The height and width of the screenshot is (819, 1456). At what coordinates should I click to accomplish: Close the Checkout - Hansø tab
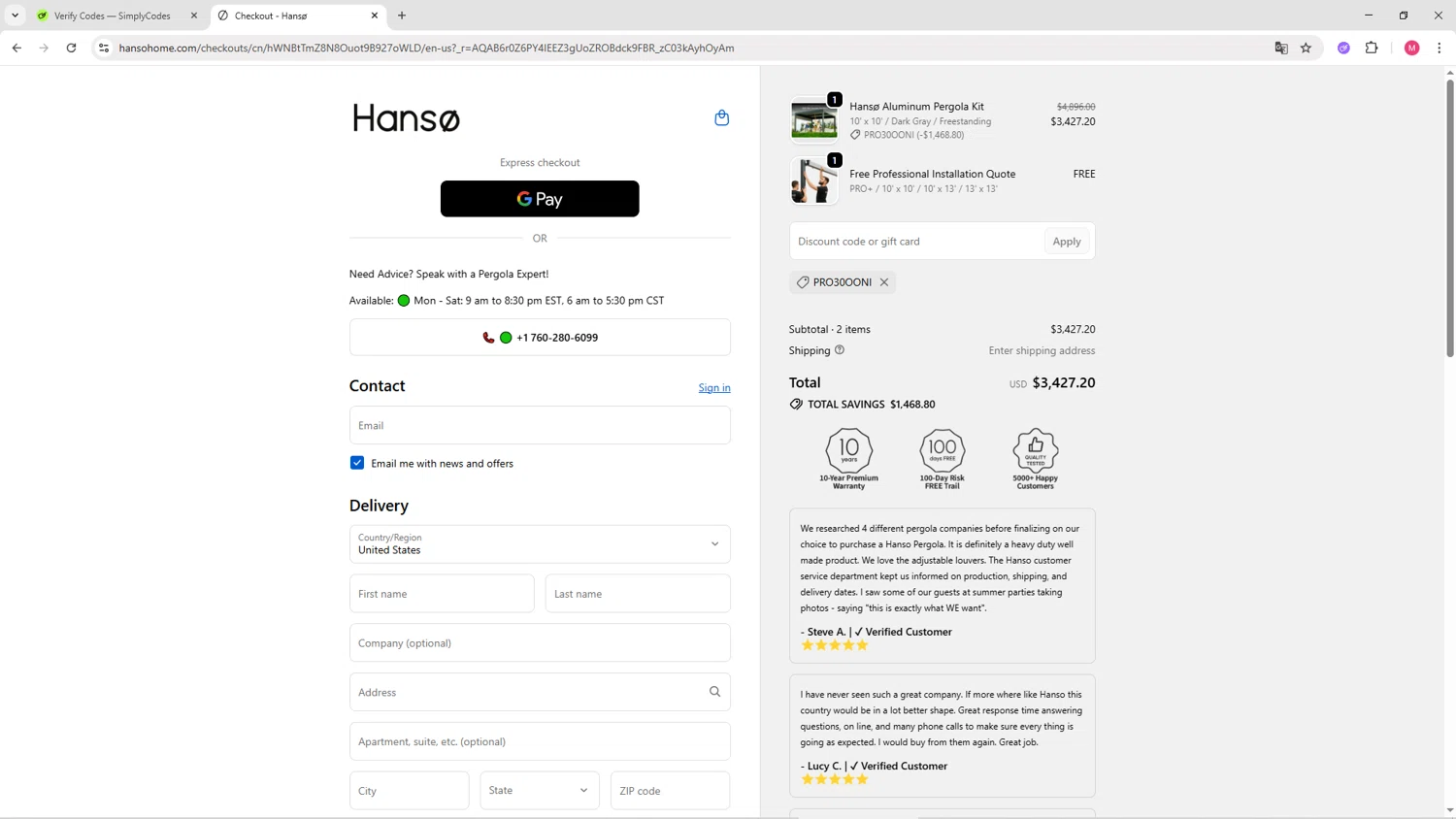pos(375,16)
